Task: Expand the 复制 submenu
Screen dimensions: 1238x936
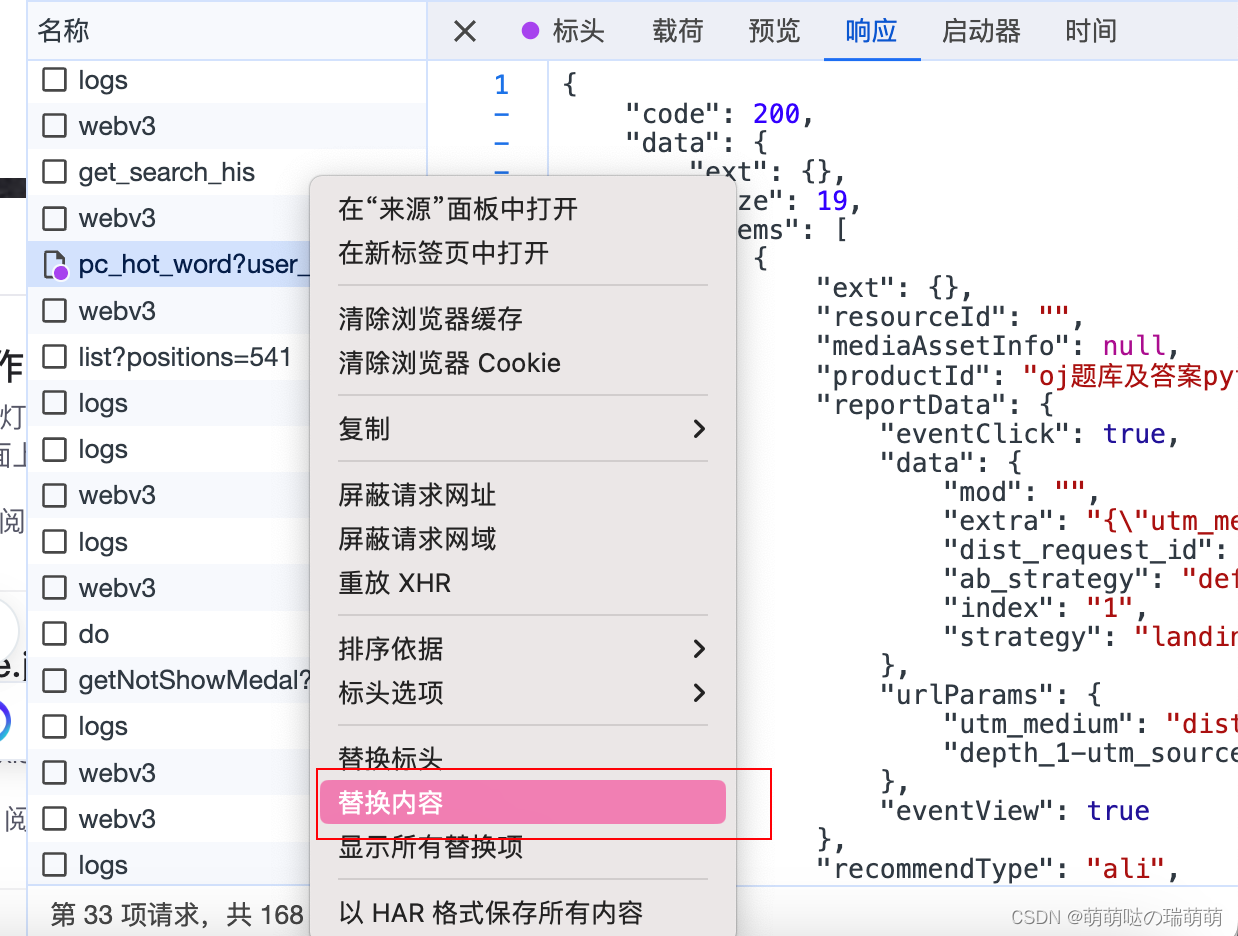Action: 522,429
